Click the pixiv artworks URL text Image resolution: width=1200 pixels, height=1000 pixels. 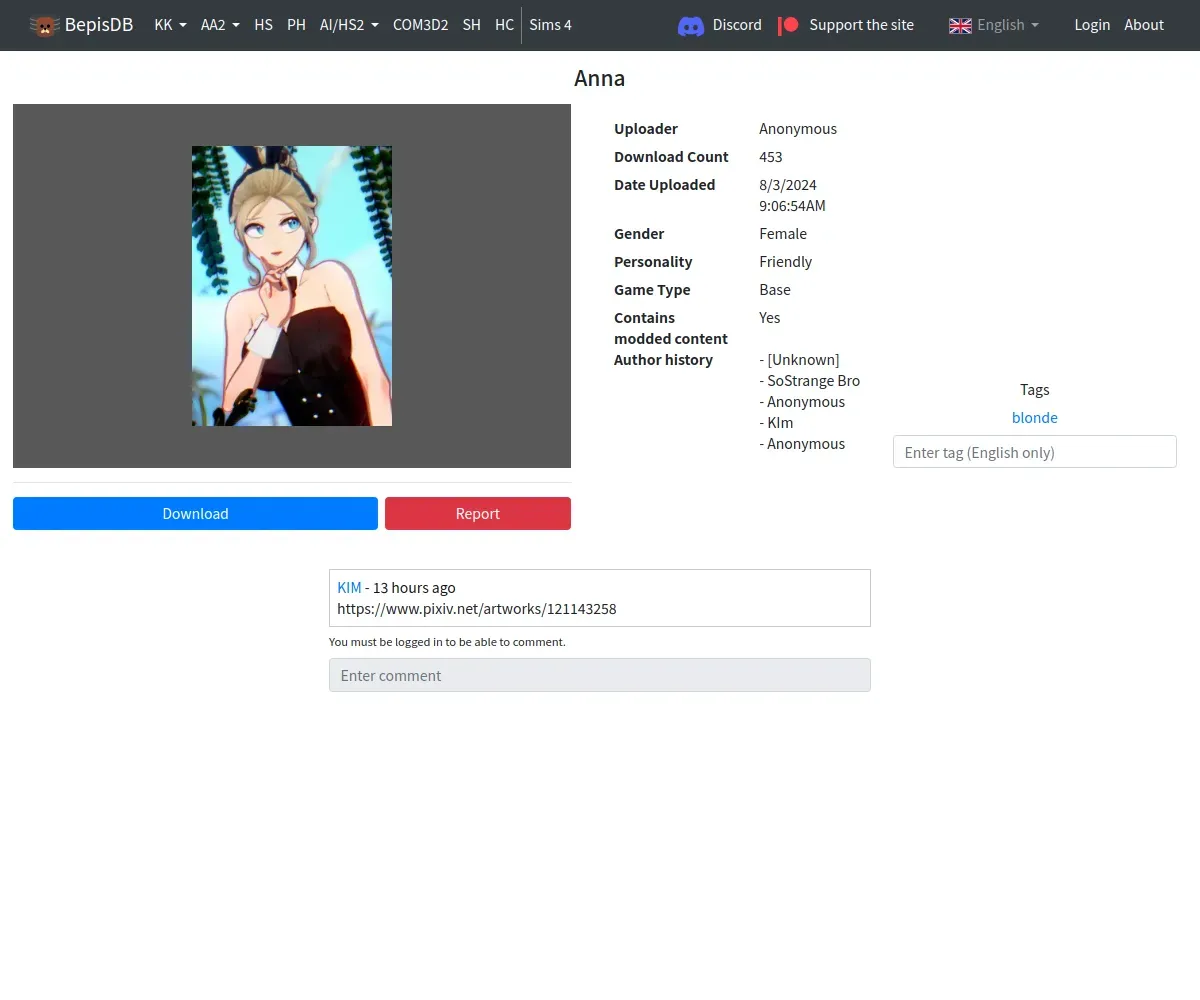477,608
